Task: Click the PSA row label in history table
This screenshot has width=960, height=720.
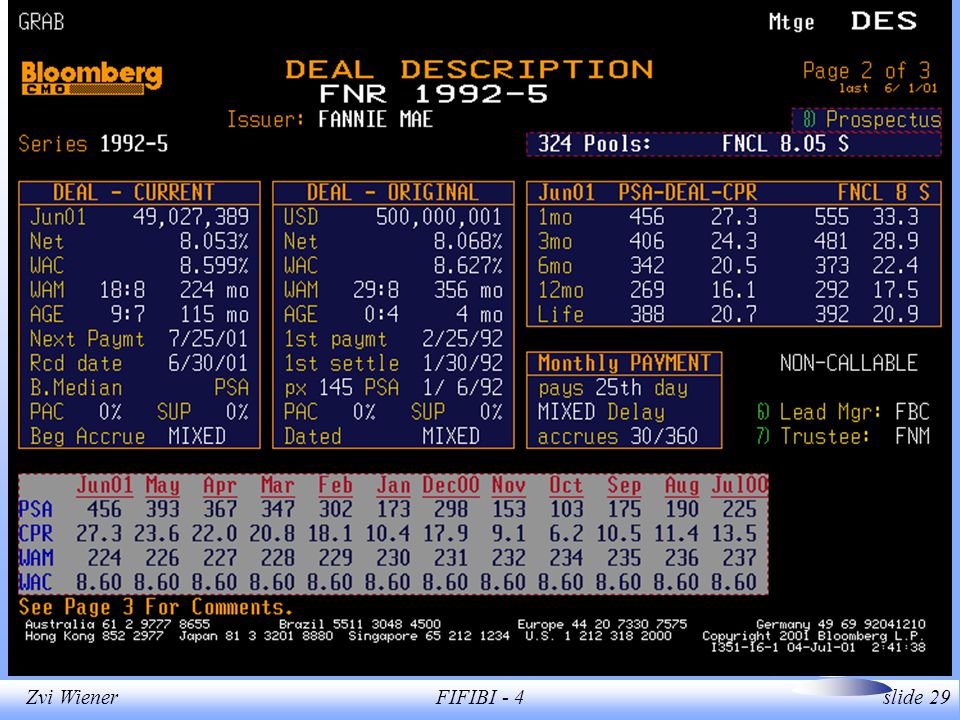Action: click(36, 509)
